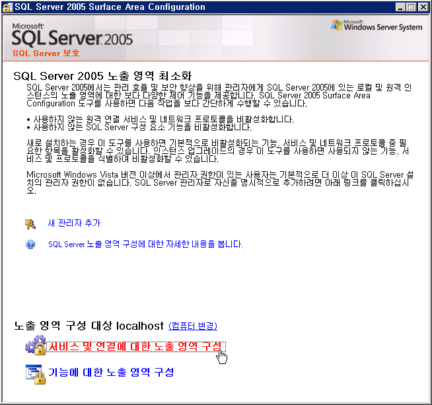Click the blue help icon beside the 자세한 내용 link

click(30, 244)
